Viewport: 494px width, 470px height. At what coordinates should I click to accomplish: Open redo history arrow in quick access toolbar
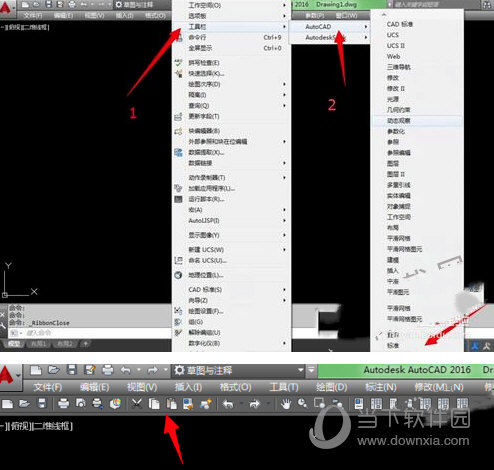(x=165, y=370)
